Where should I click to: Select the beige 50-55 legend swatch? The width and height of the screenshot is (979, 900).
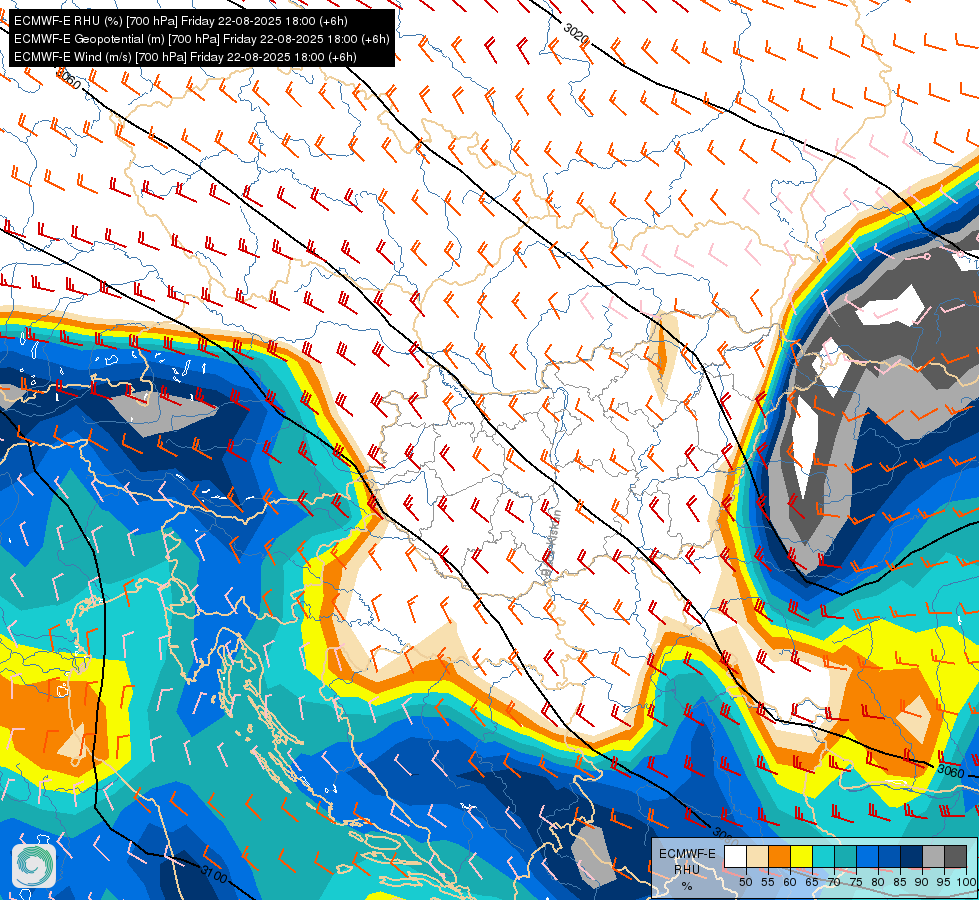pyautogui.click(x=757, y=856)
